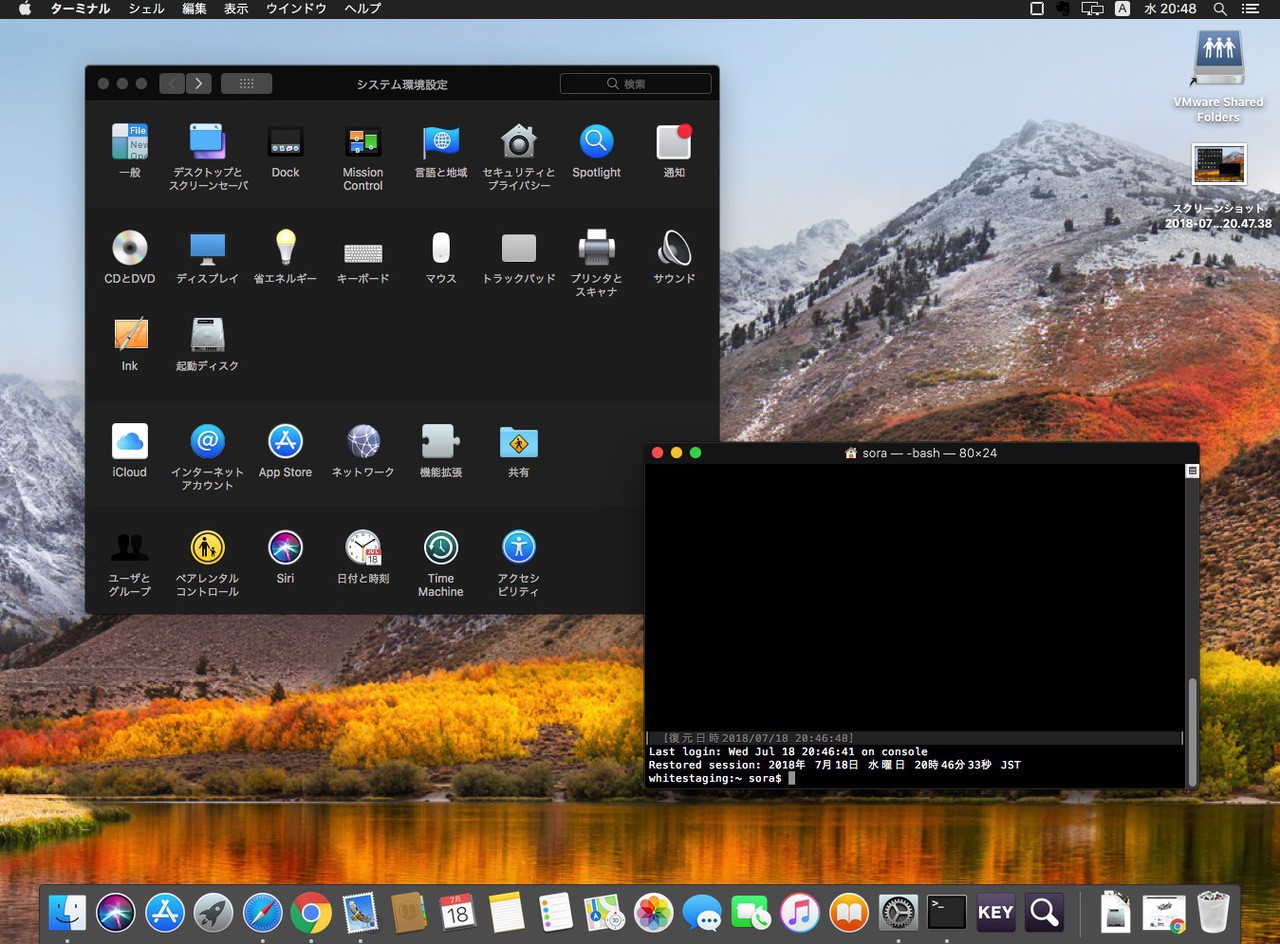
Task: Open the Siri preference pane
Action: click(x=285, y=548)
